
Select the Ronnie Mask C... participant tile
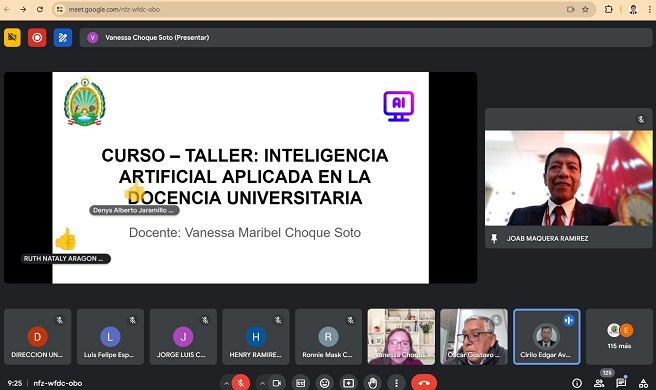(x=328, y=337)
